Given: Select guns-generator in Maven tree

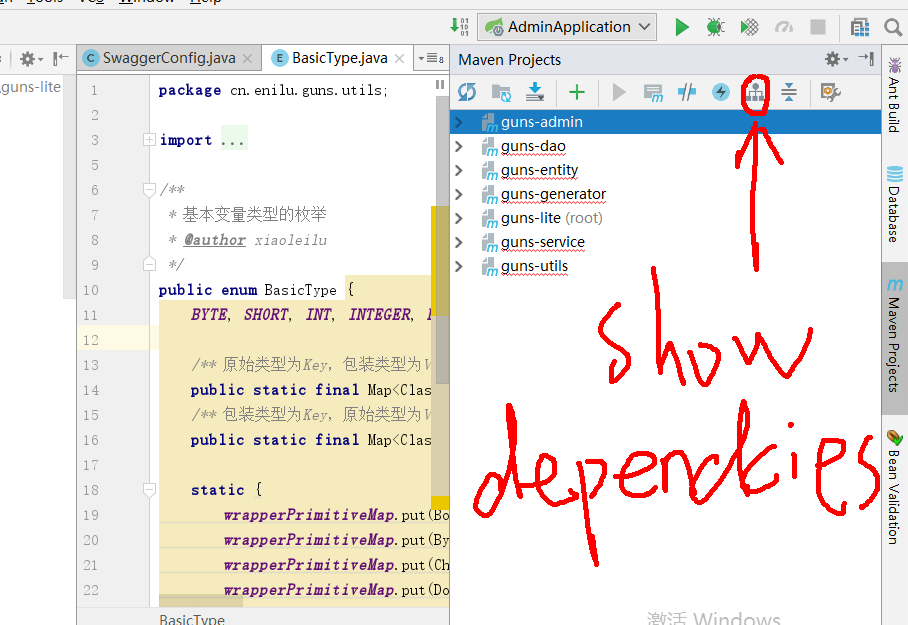Looking at the screenshot, I should coord(553,194).
